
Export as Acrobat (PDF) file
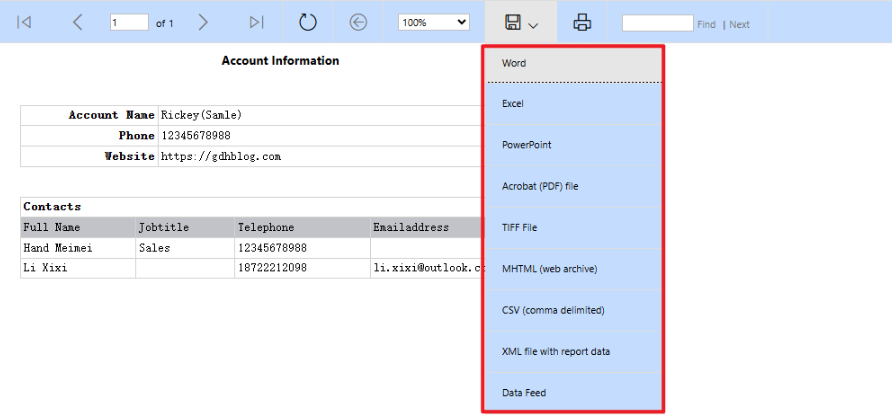(x=573, y=187)
